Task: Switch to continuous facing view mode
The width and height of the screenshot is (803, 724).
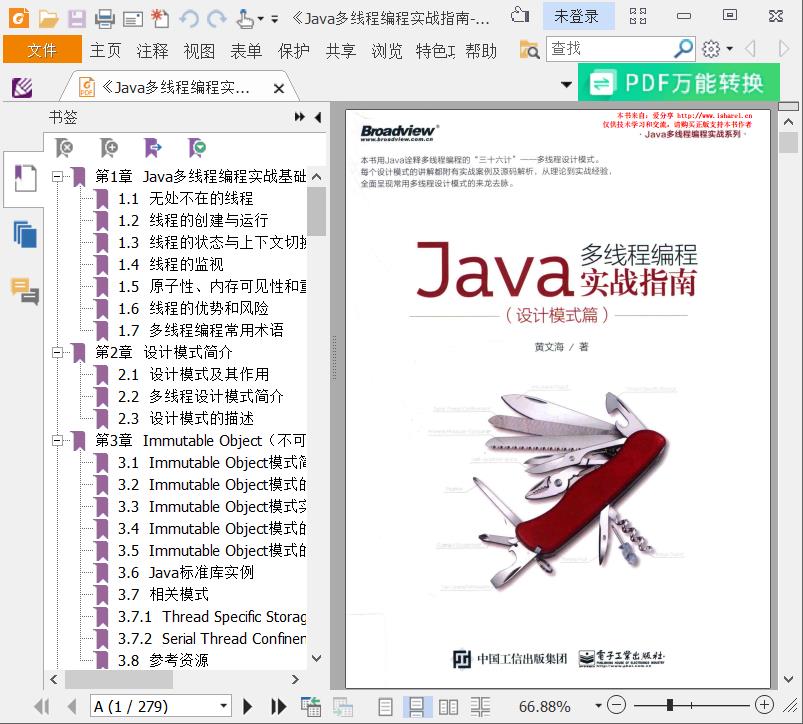Action: click(x=480, y=707)
